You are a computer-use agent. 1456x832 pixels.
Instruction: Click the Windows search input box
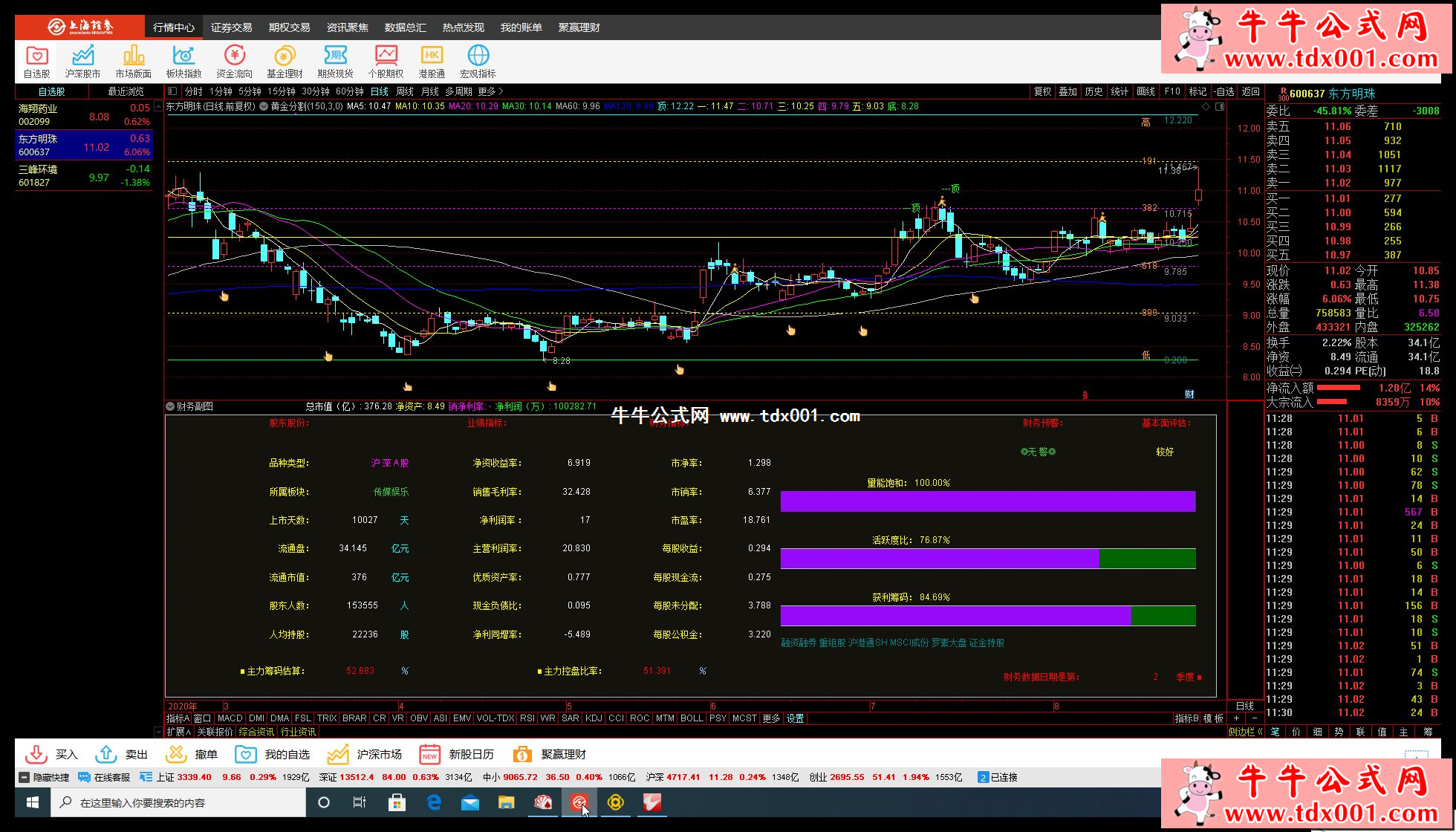(178, 802)
